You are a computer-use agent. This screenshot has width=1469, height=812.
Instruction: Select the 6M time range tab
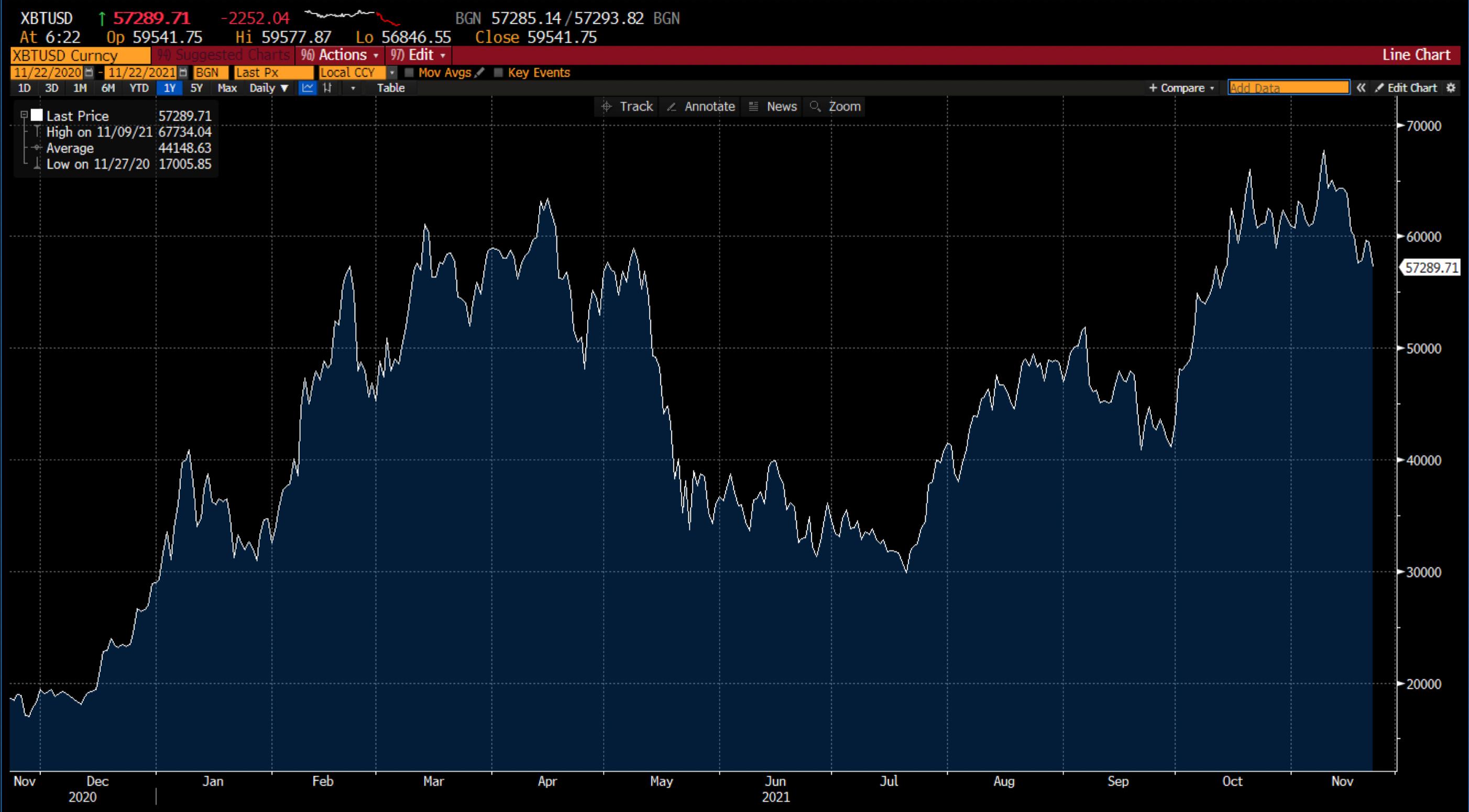[x=108, y=88]
